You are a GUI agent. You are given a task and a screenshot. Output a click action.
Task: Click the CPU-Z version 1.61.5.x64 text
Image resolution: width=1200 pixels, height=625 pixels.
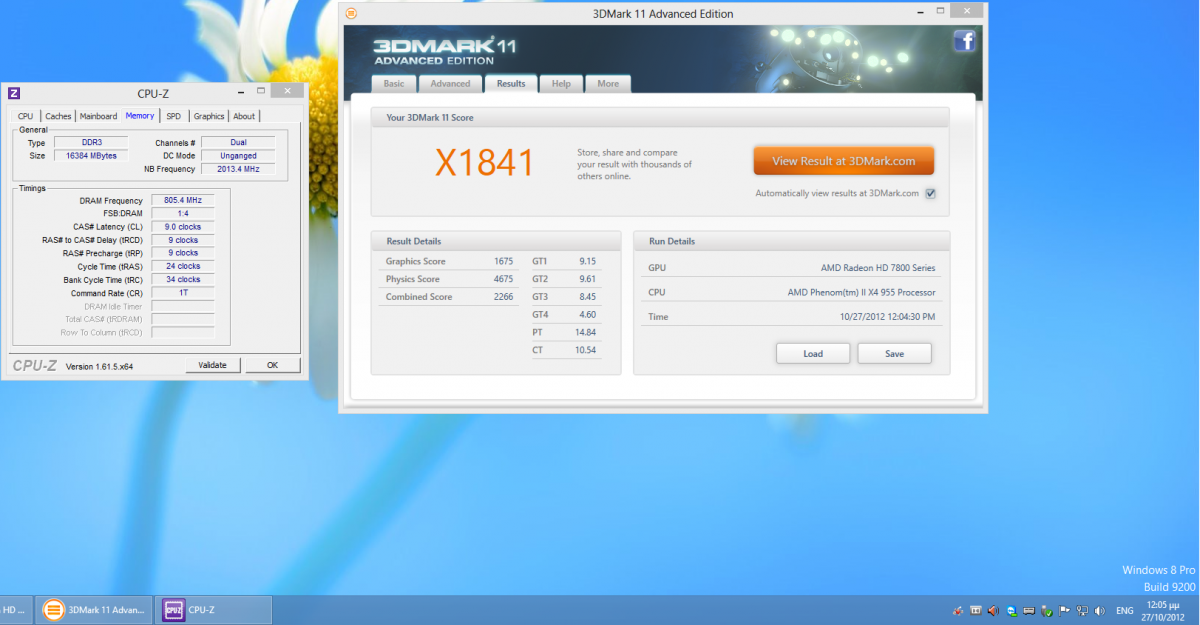(x=99, y=367)
